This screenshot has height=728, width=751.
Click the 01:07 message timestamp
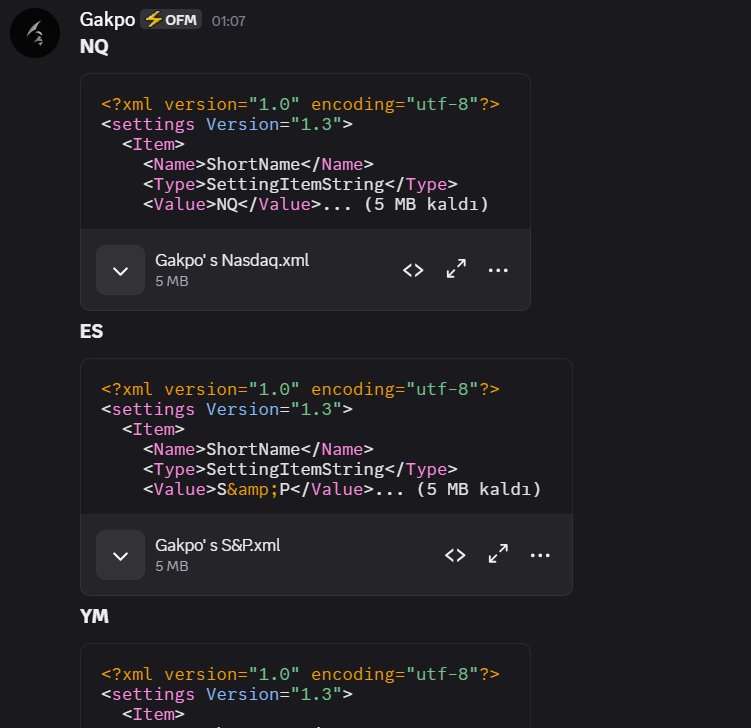228,21
